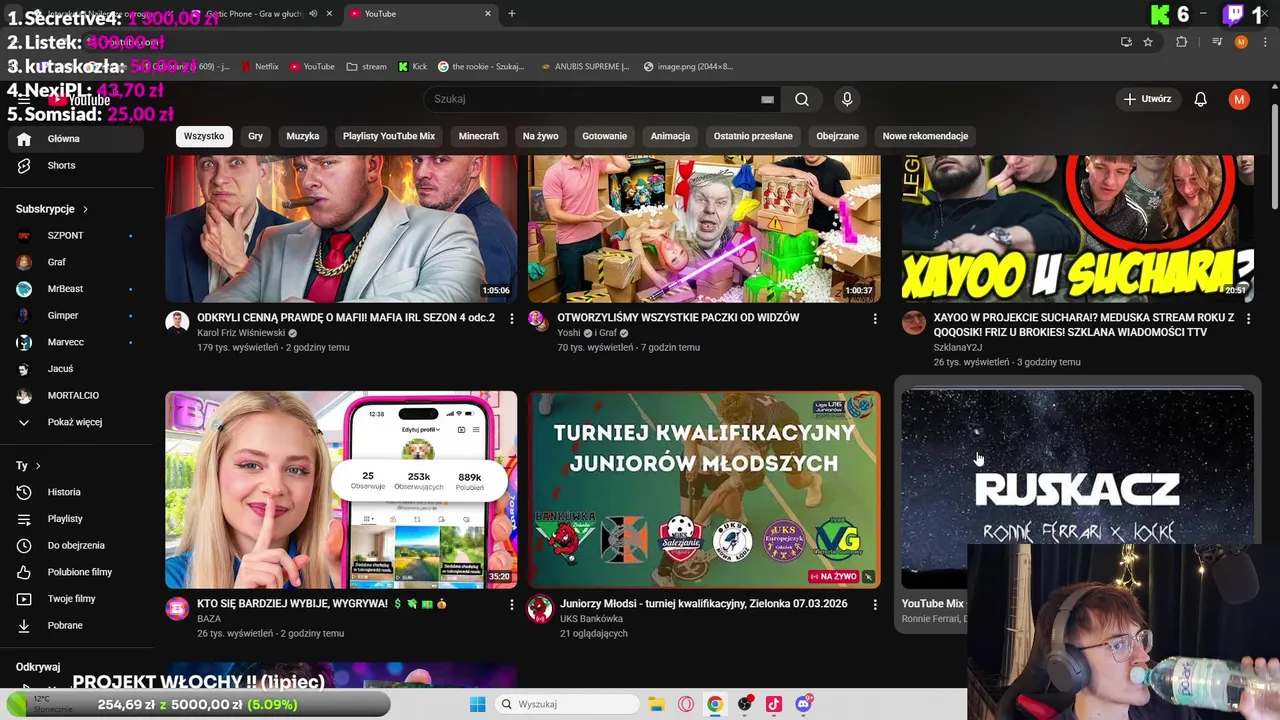Image resolution: width=1280 pixels, height=720 pixels.
Task: Open the BAZA channel avatar
Action: 177,608
